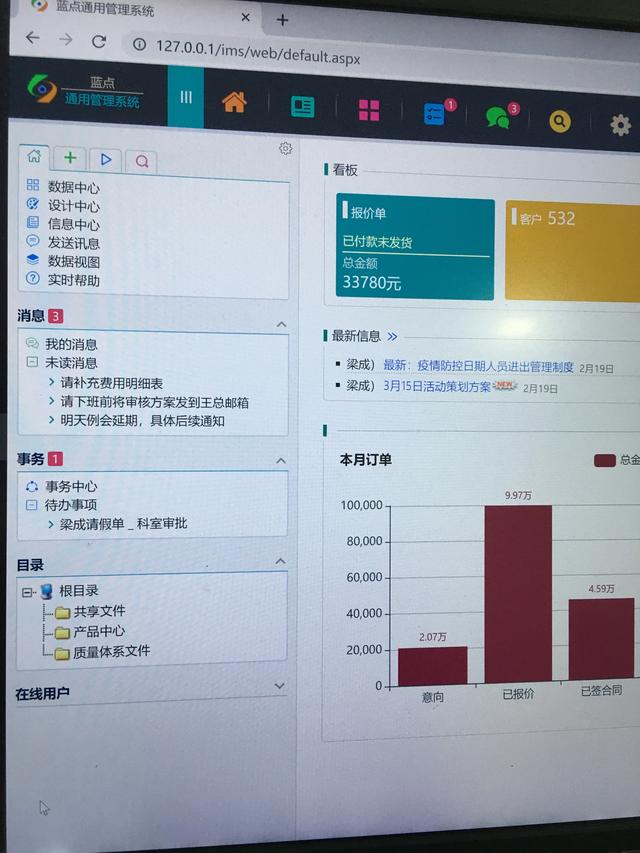Image resolution: width=640 pixels, height=853 pixels.
Task: Toggle the chart legend red swatch
Action: 605,461
